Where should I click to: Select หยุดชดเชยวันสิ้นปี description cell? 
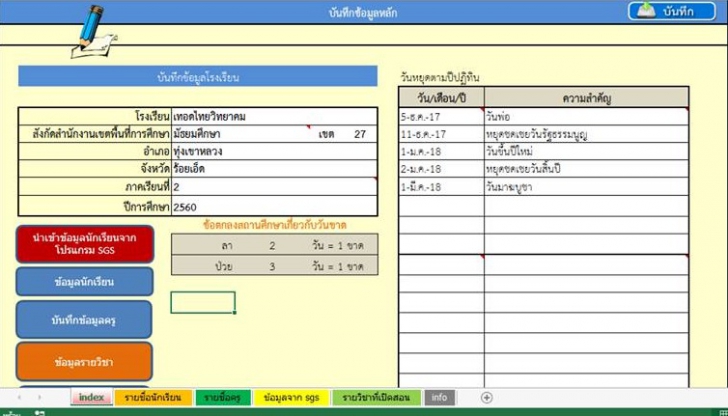click(586, 169)
